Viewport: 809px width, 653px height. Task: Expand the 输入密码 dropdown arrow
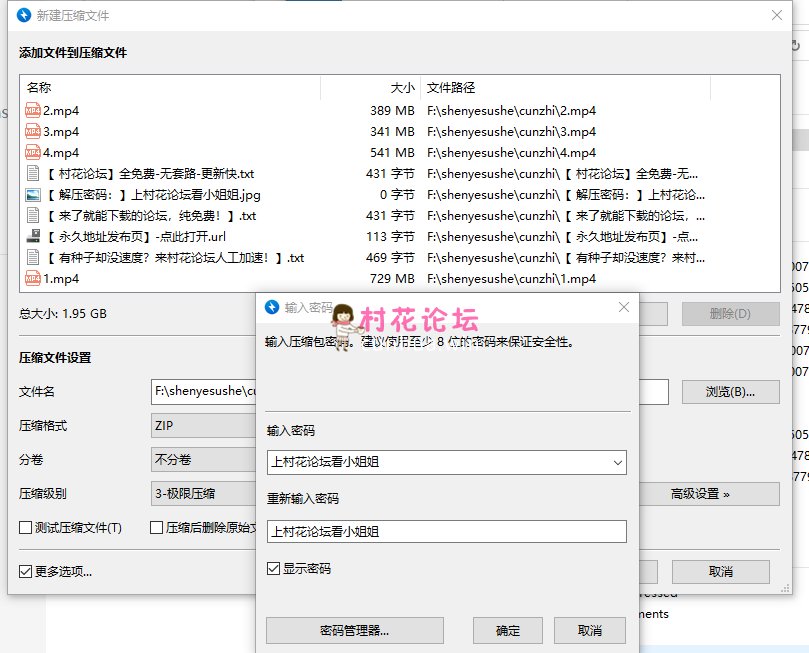[x=617, y=462]
